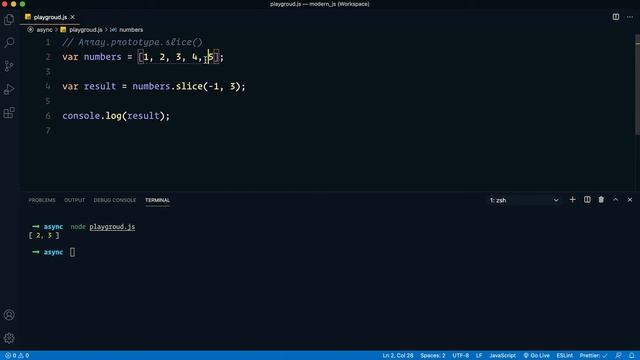Click the playgroud.js link in terminal
The image size is (640, 360).
click(112, 227)
